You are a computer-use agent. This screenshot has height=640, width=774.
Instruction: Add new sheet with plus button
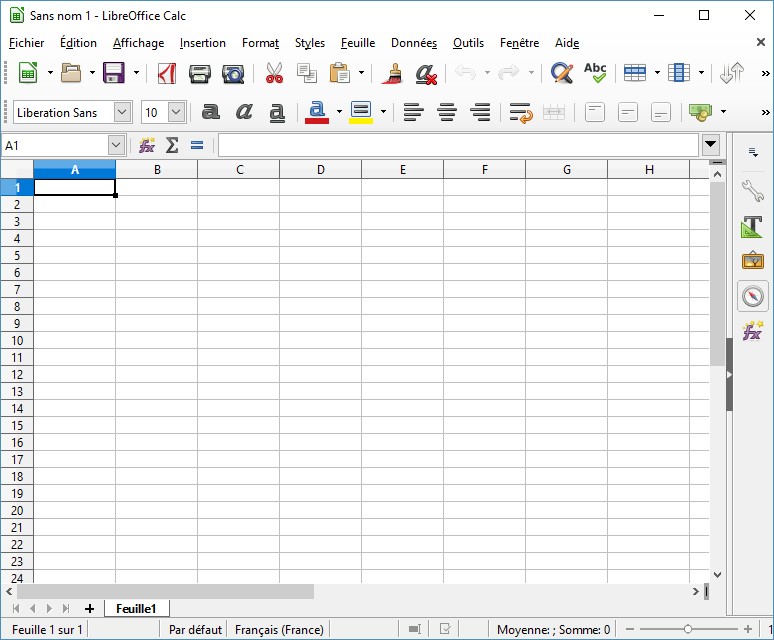[89, 608]
